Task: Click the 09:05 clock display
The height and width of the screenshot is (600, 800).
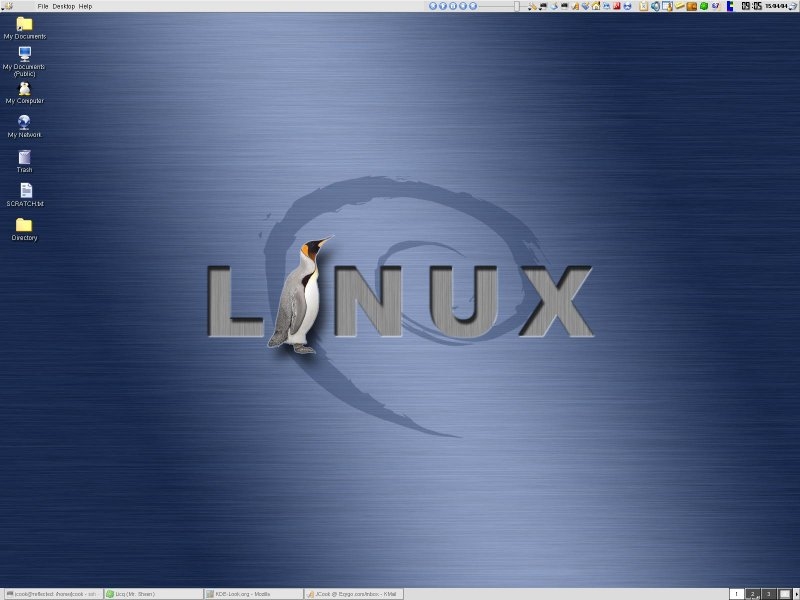Action: [751, 6]
